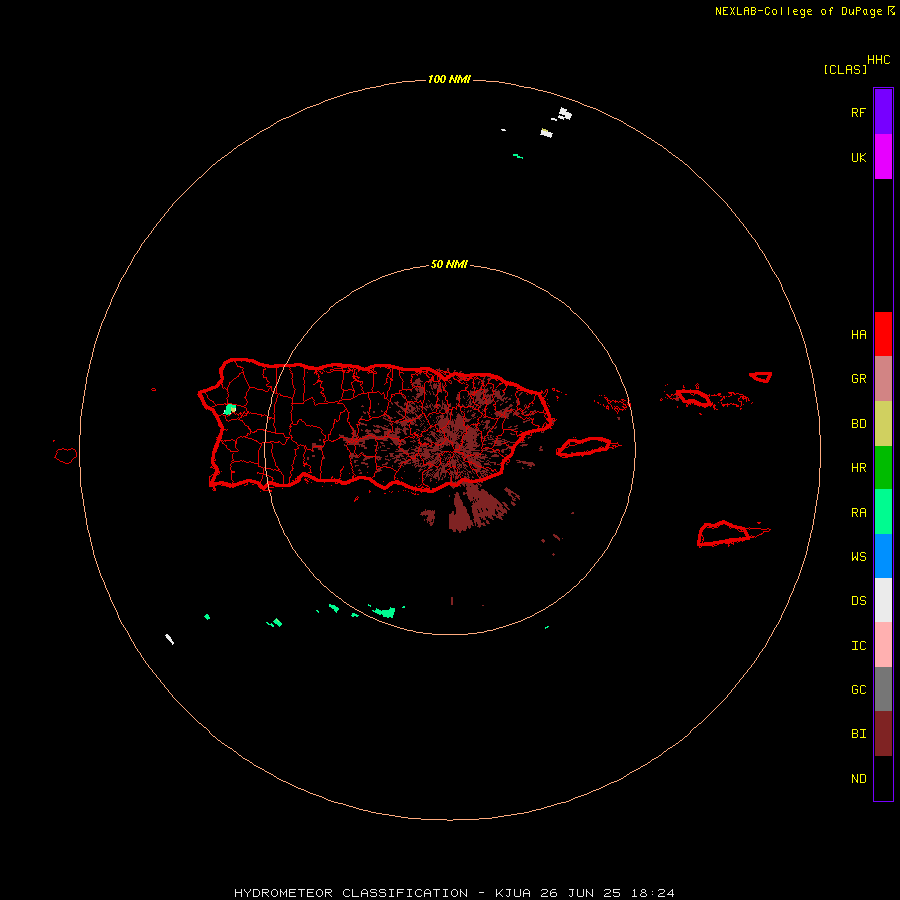Image resolution: width=900 pixels, height=900 pixels.
Task: Click the largest white dry snow echo at north
Action: (565, 114)
